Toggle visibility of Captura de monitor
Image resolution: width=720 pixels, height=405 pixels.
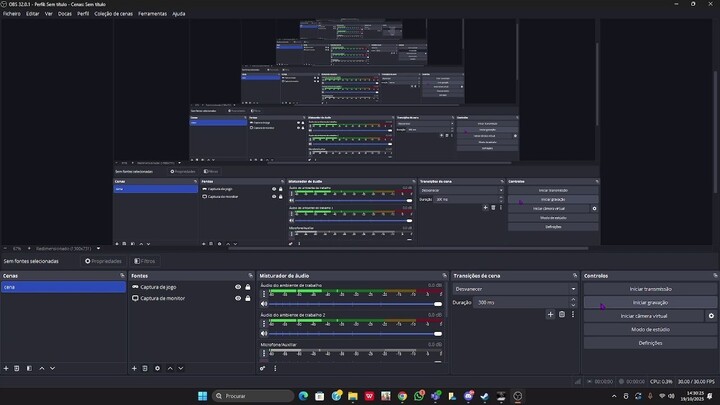pos(238,298)
